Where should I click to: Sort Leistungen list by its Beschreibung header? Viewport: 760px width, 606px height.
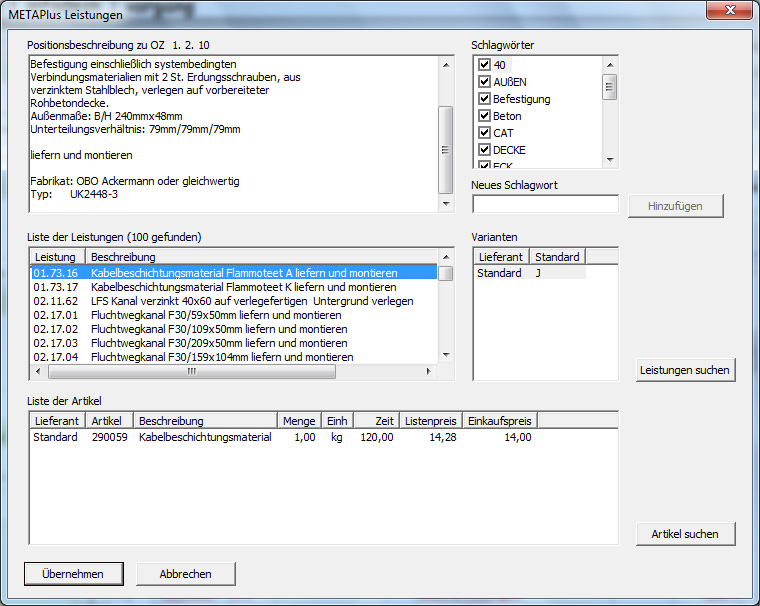262,257
